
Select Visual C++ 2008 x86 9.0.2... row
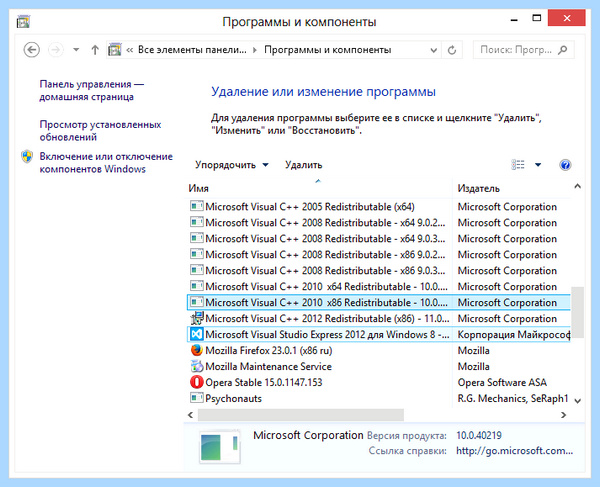point(378,255)
